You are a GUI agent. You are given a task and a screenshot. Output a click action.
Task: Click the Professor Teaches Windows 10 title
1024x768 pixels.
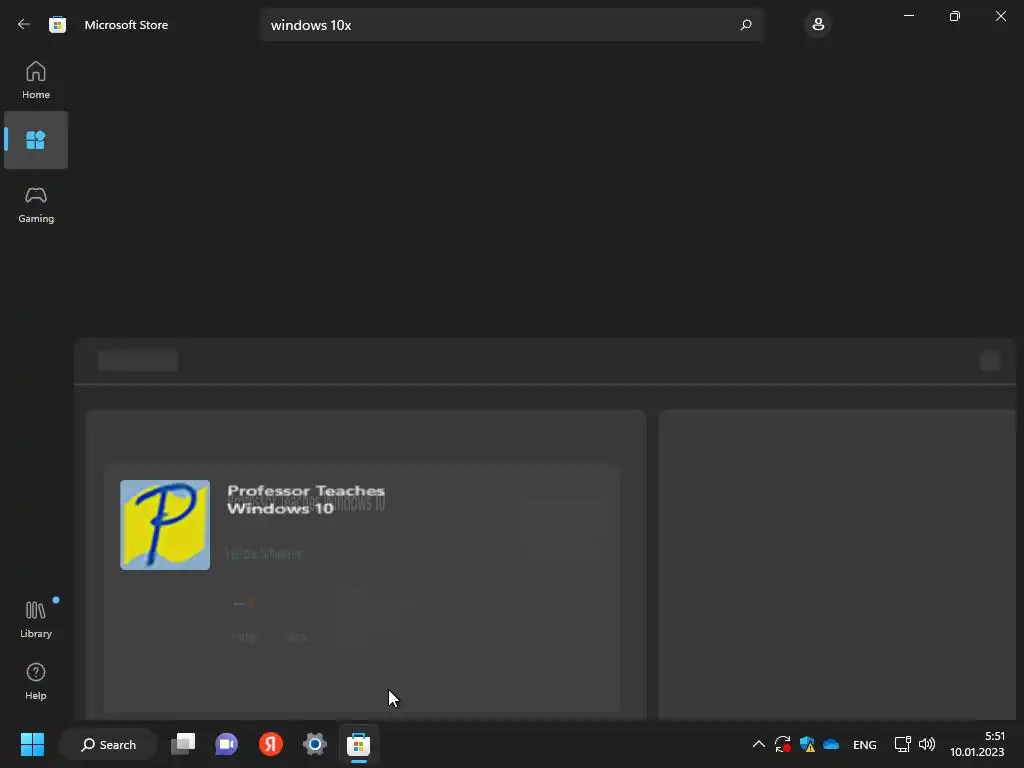[x=306, y=500]
